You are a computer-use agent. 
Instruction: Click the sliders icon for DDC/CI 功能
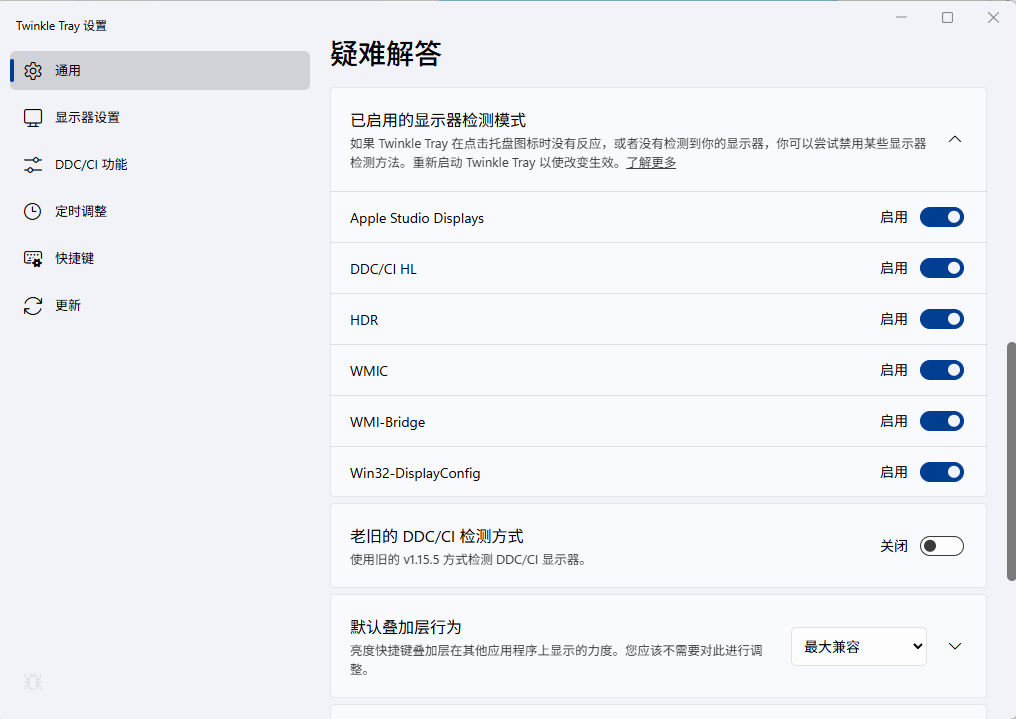(33, 165)
